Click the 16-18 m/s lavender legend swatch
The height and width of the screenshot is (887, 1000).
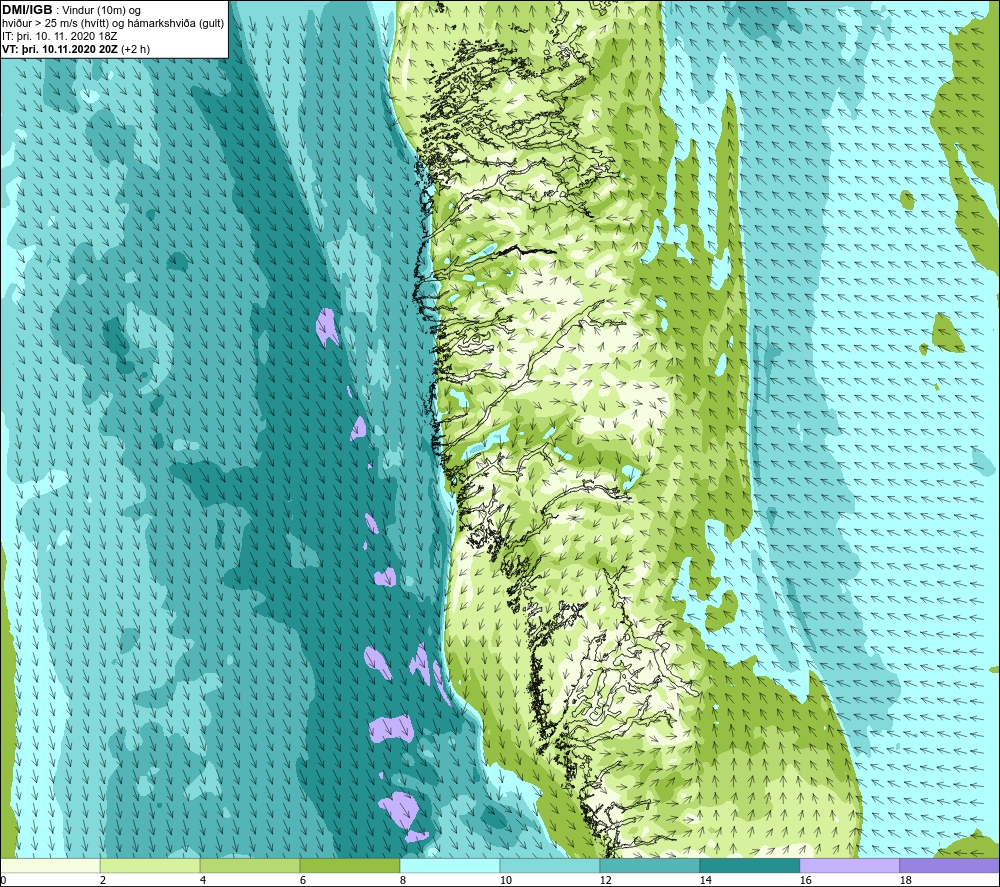pos(849,866)
